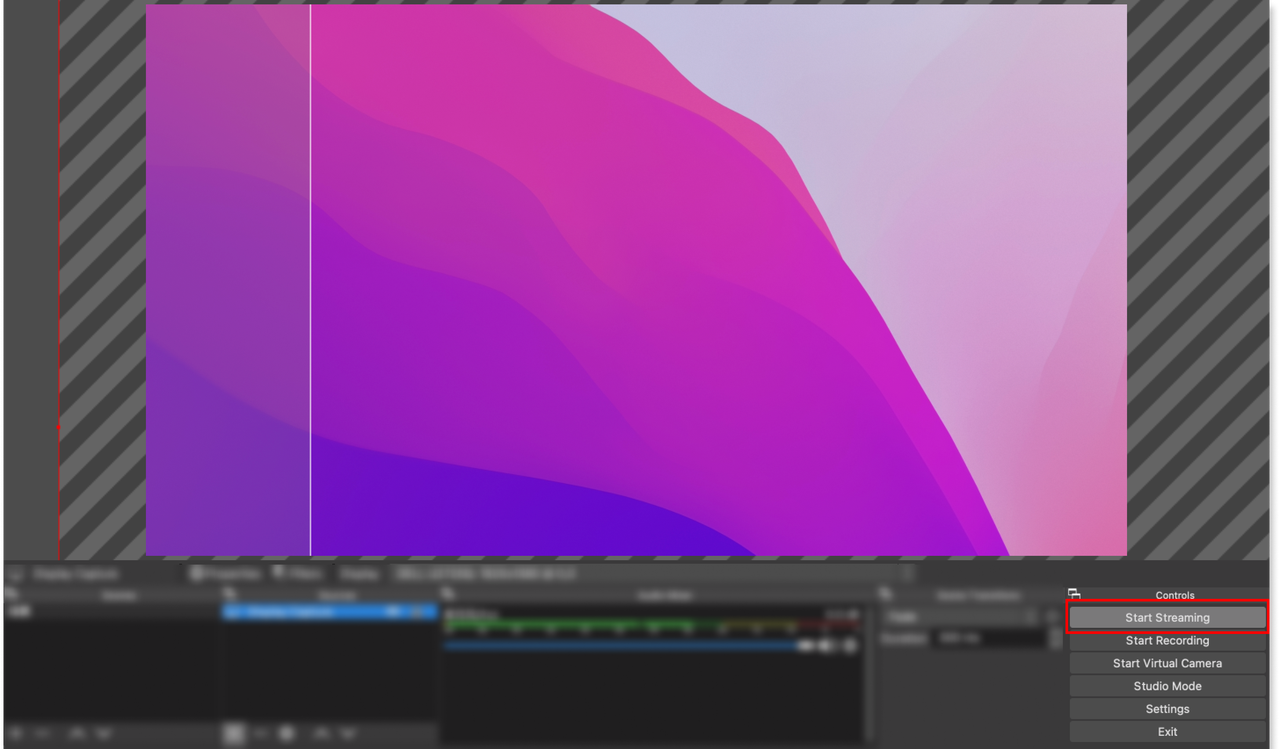The height and width of the screenshot is (749, 1280).
Task: Pop out the Scene Transitions dock icon
Action: click(x=885, y=594)
